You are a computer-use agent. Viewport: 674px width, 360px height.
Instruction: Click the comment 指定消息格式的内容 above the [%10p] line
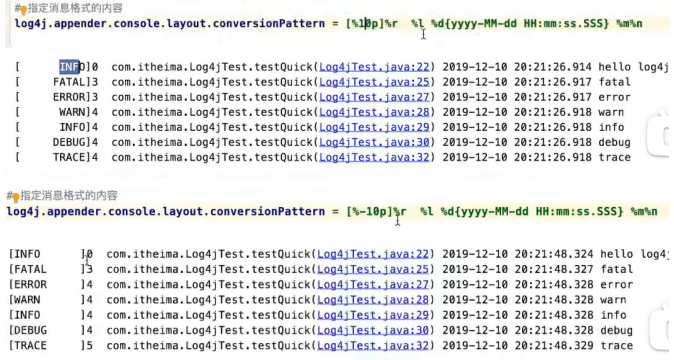click(75, 8)
